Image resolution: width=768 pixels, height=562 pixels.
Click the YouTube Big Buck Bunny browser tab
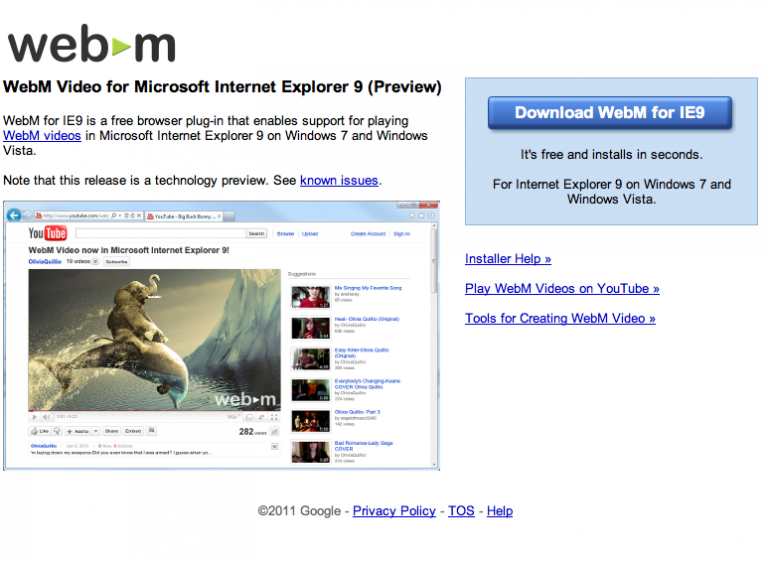pyautogui.click(x=184, y=216)
